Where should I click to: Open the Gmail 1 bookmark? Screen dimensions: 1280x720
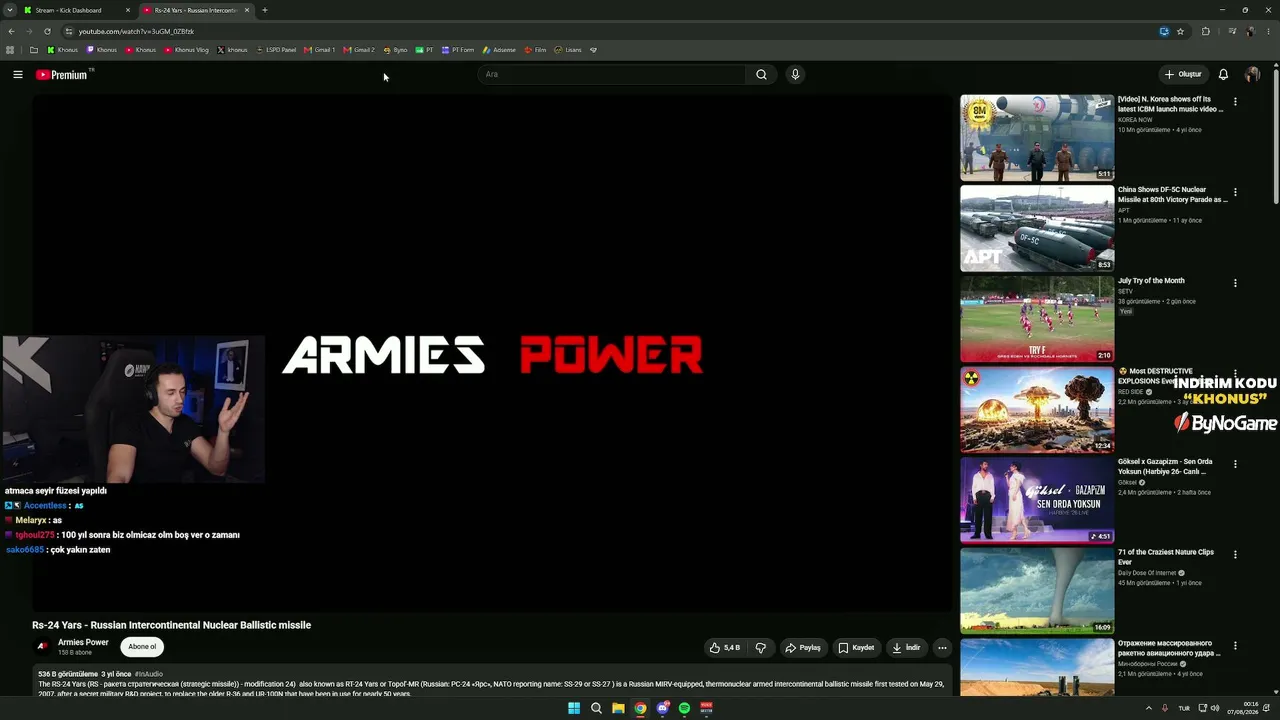pyautogui.click(x=320, y=49)
